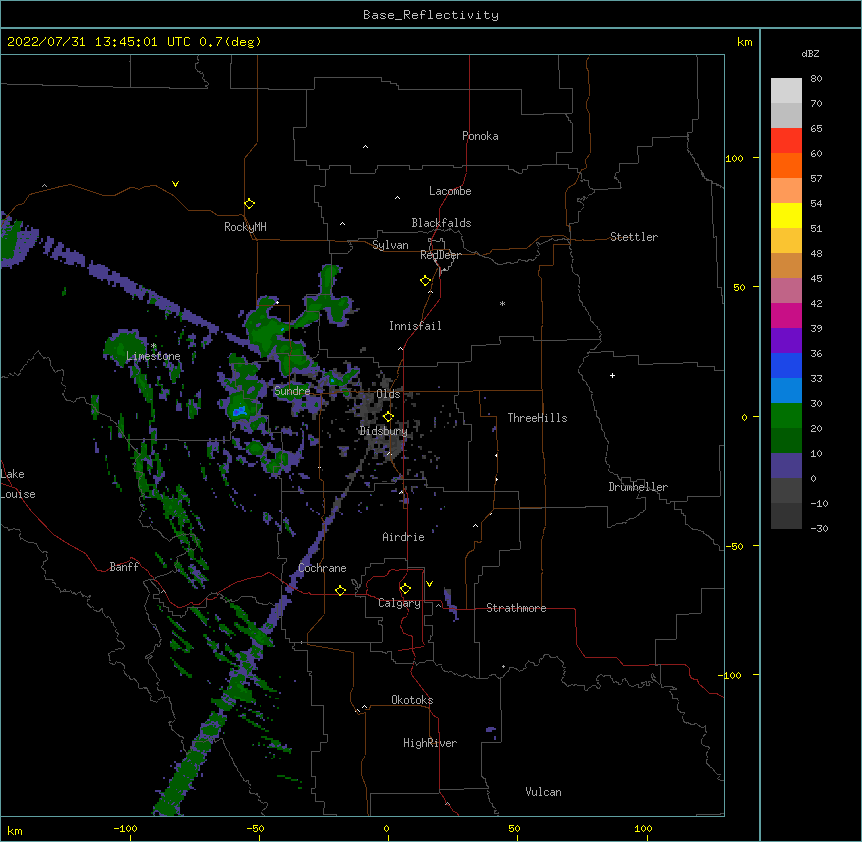
Task: Click the Didsbury town label
Action: pyautogui.click(x=383, y=431)
